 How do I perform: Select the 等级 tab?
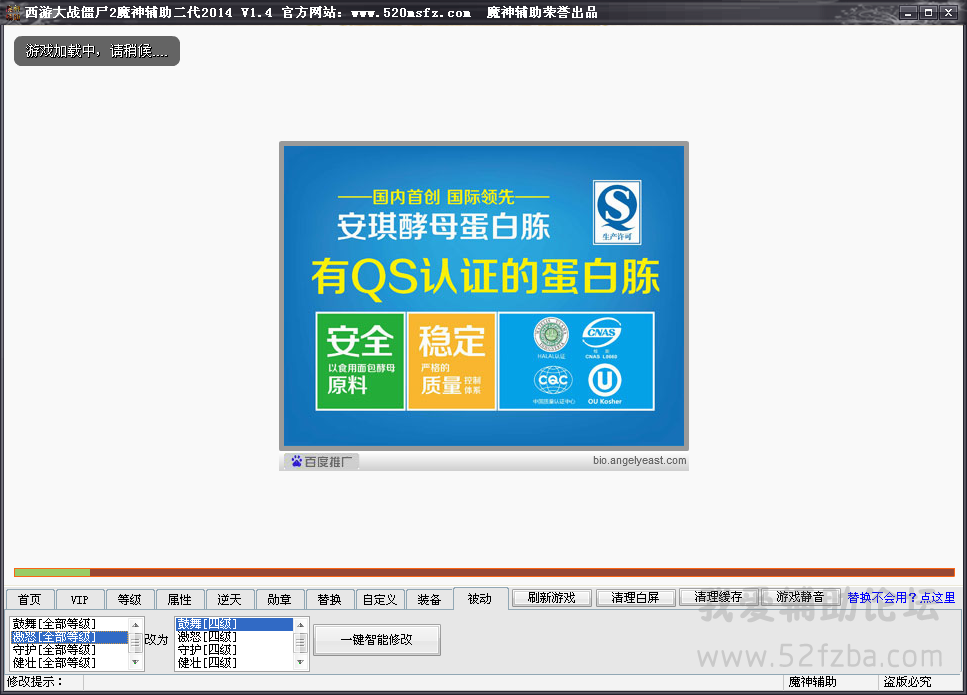pyautogui.click(x=129, y=599)
